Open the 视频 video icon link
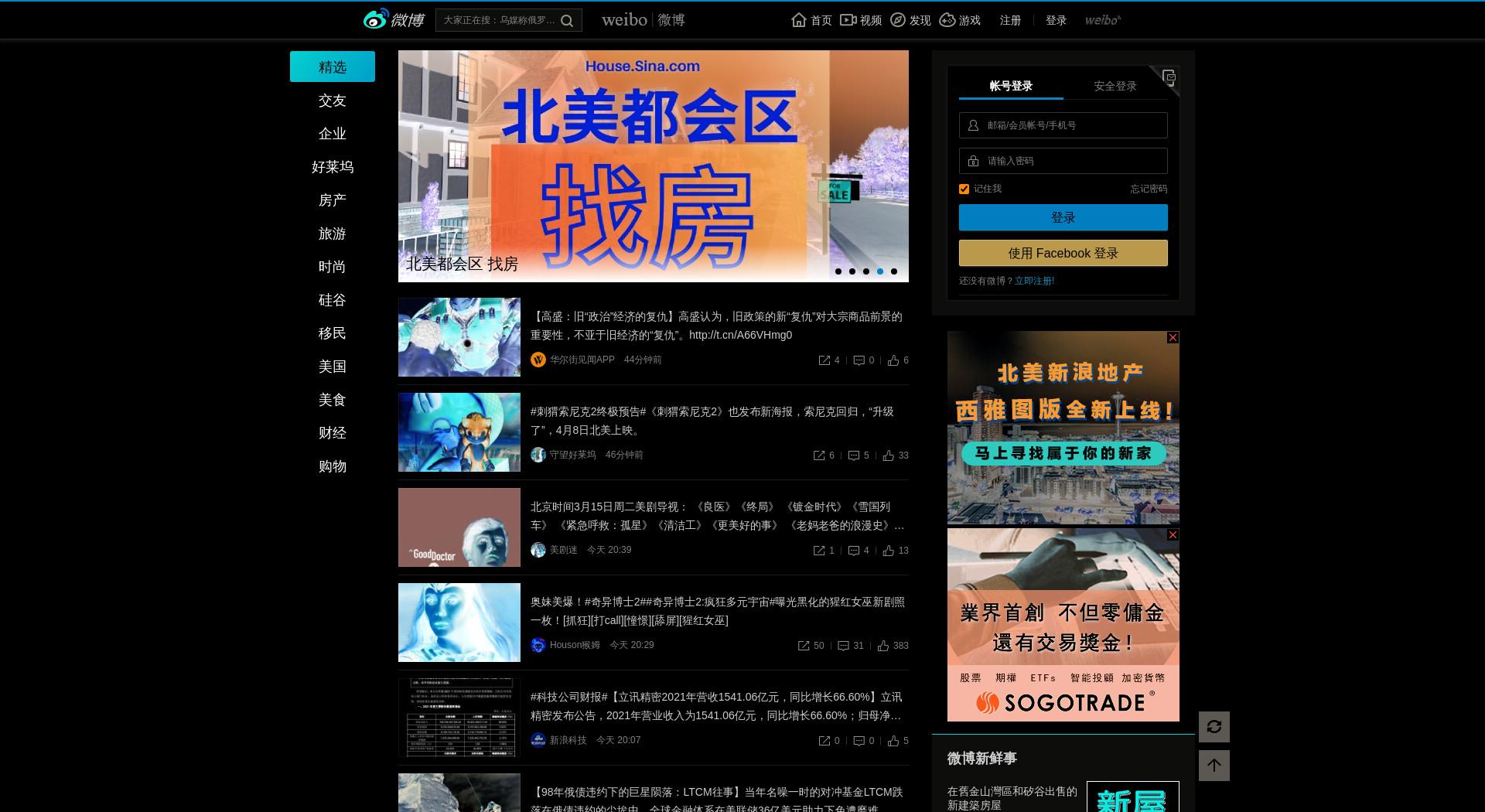Screen dimensions: 1485x812 pos(861,20)
